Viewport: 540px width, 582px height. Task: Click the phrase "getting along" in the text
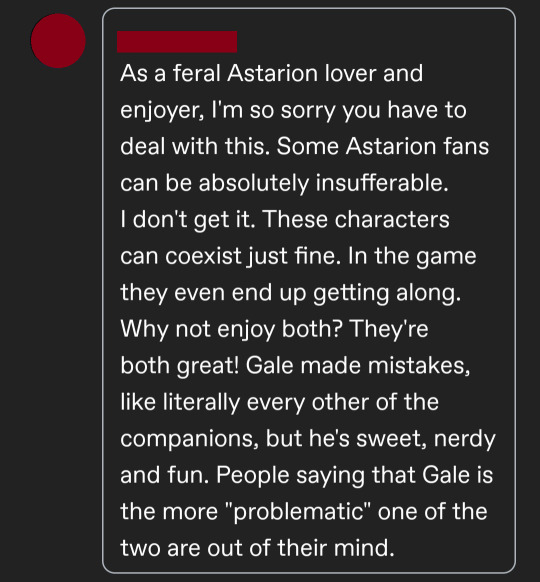click(384, 293)
